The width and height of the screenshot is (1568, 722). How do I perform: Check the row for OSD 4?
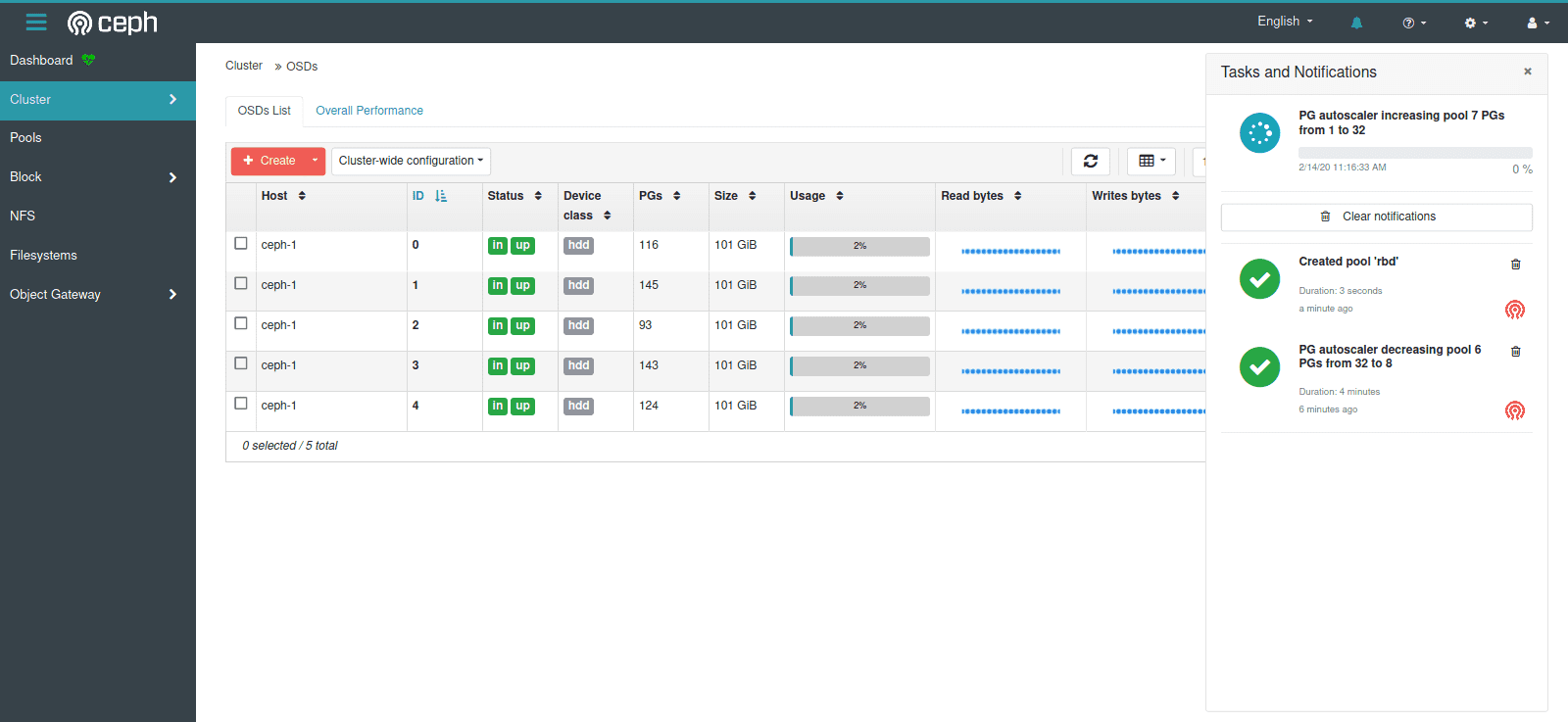241,404
